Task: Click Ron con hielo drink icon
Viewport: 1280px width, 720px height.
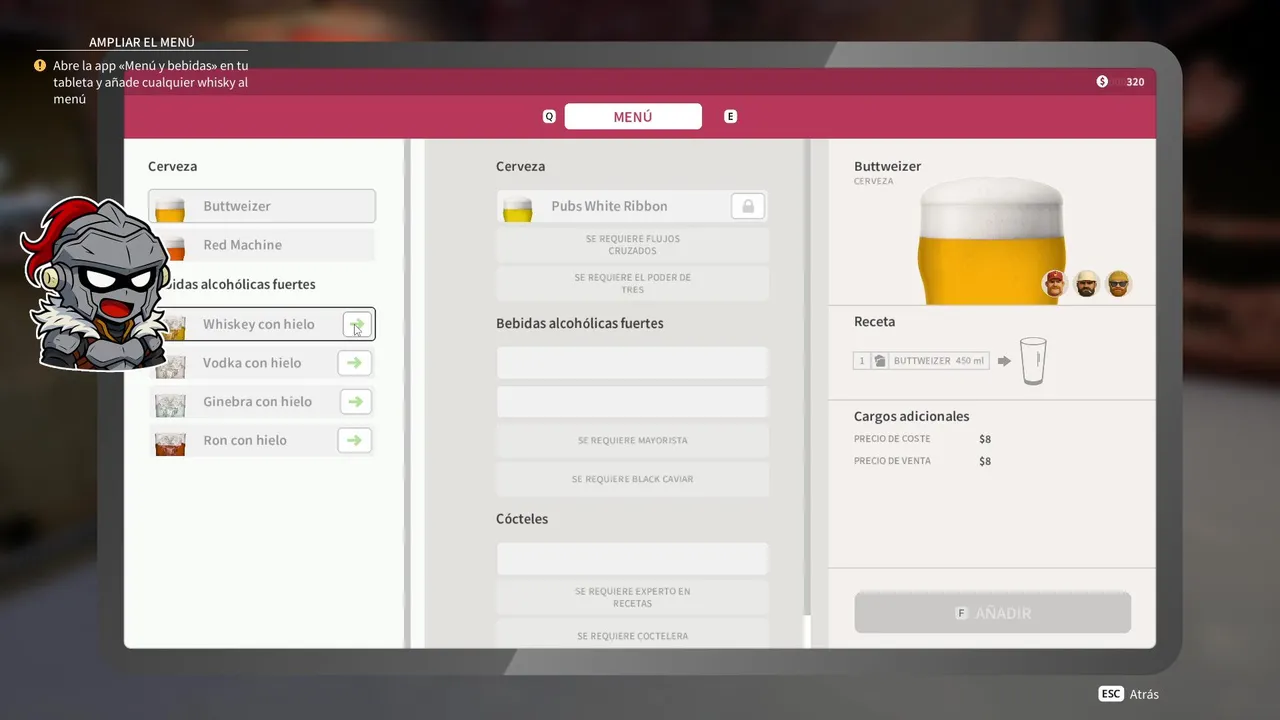Action: (170, 442)
